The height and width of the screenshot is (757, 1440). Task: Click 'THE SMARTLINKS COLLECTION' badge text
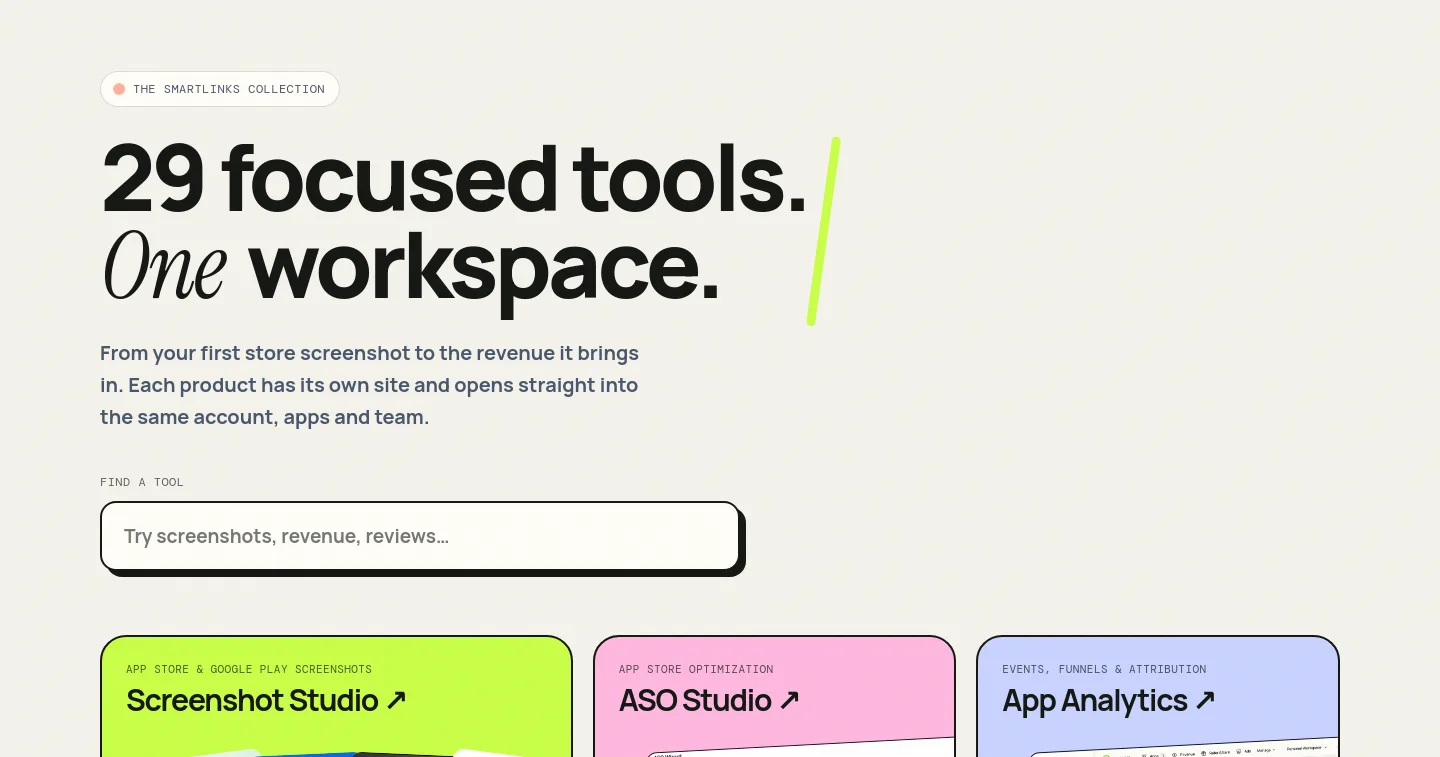click(229, 89)
